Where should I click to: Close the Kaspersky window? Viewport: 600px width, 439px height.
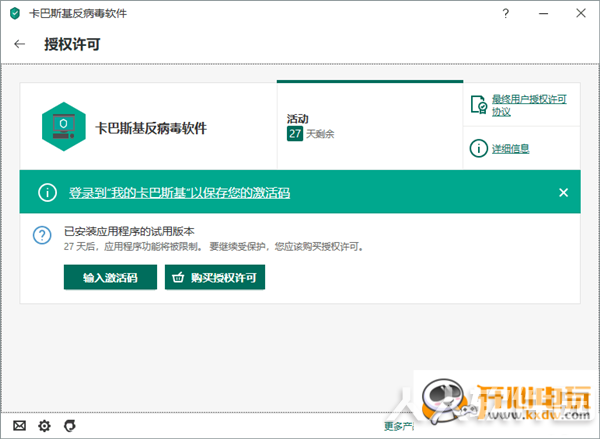click(x=581, y=13)
